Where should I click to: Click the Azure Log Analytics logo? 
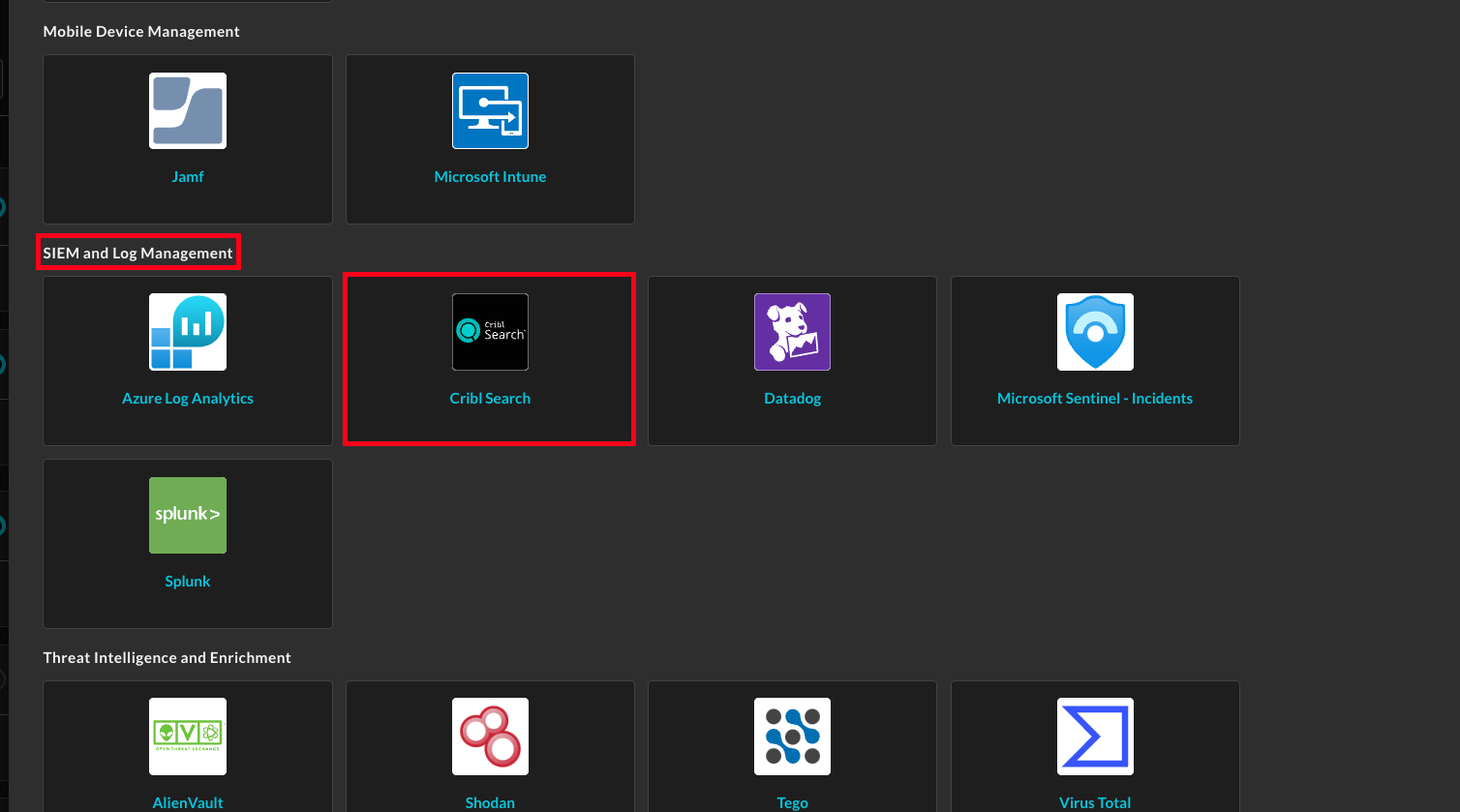tap(188, 332)
